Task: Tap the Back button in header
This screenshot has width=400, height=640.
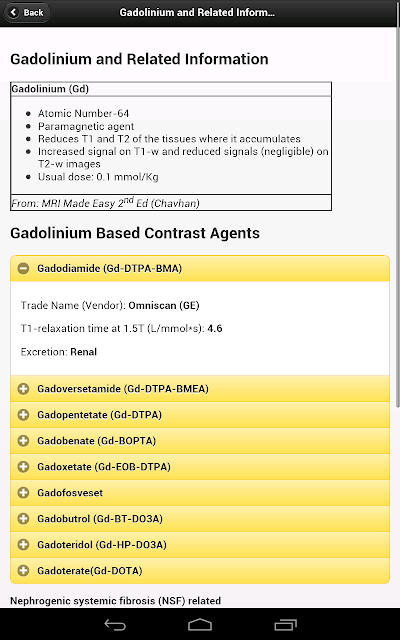Action: pyautogui.click(x=27, y=13)
